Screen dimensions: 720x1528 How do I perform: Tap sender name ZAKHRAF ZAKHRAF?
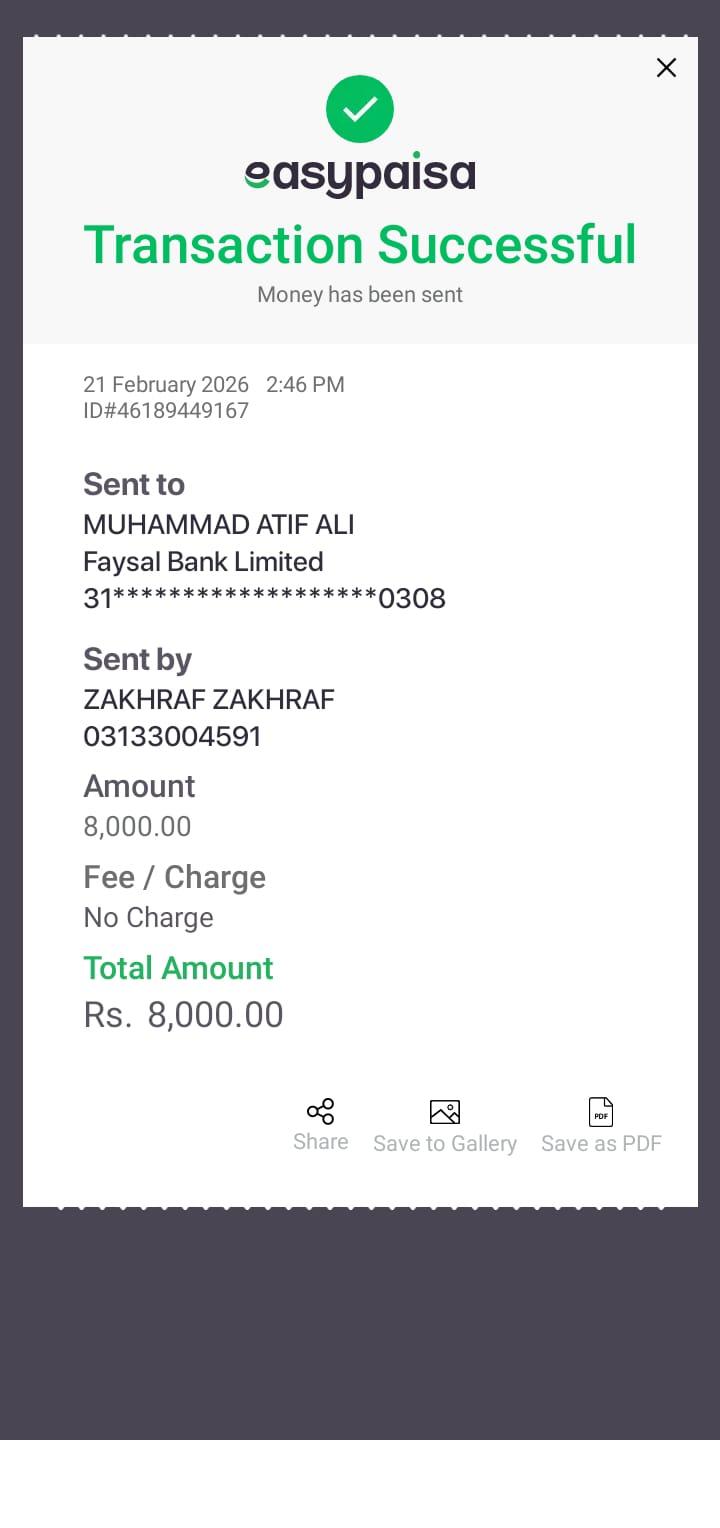coord(209,700)
